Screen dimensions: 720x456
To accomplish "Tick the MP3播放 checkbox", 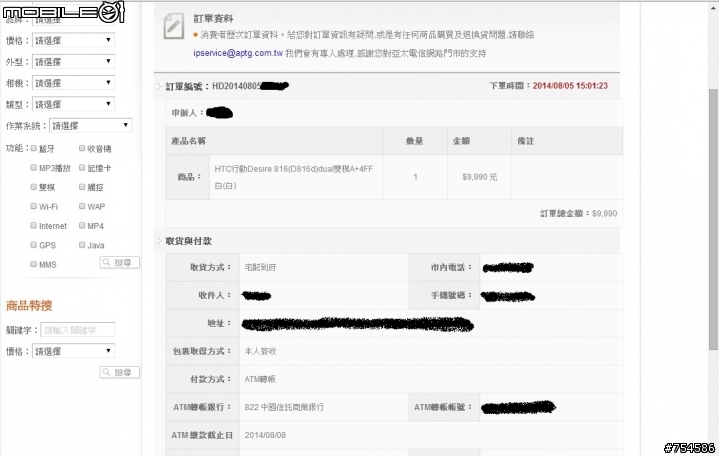I will (x=34, y=168).
